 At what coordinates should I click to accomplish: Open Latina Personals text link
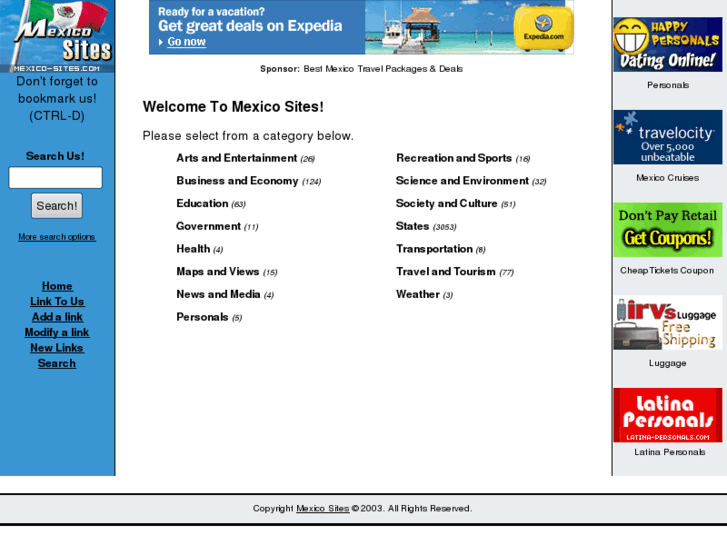(670, 452)
